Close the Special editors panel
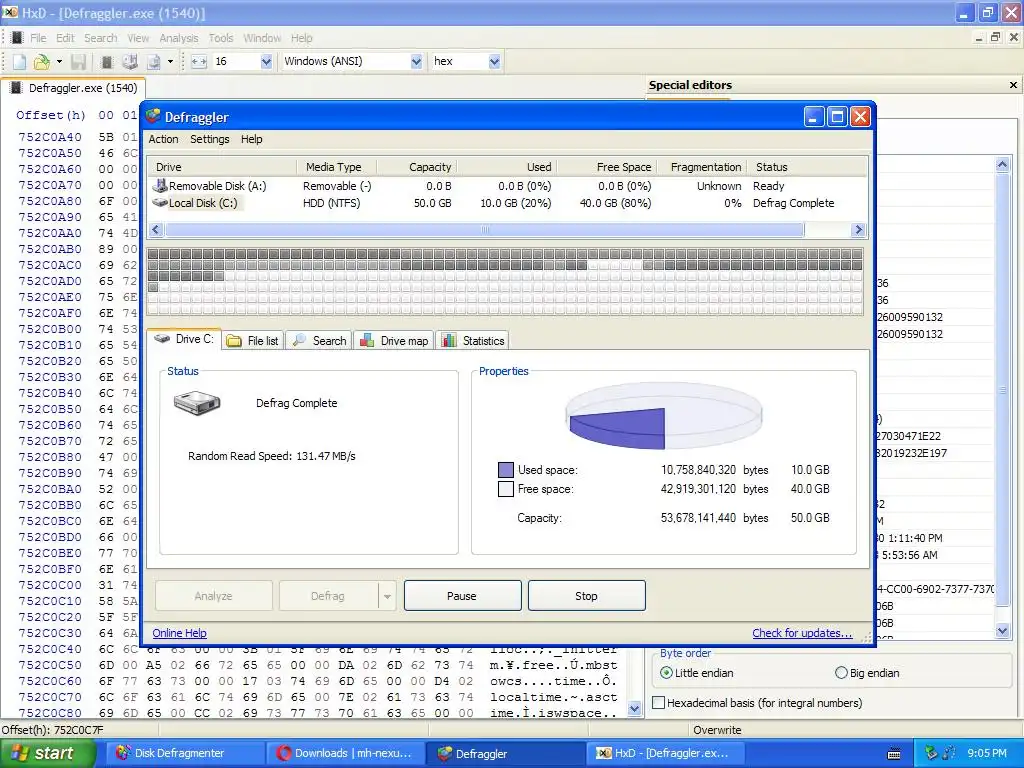Screen dimensions: 1024x768 (x=1013, y=85)
